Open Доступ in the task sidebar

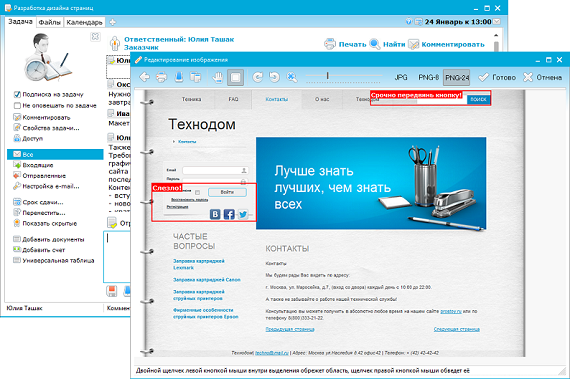[x=28, y=138]
